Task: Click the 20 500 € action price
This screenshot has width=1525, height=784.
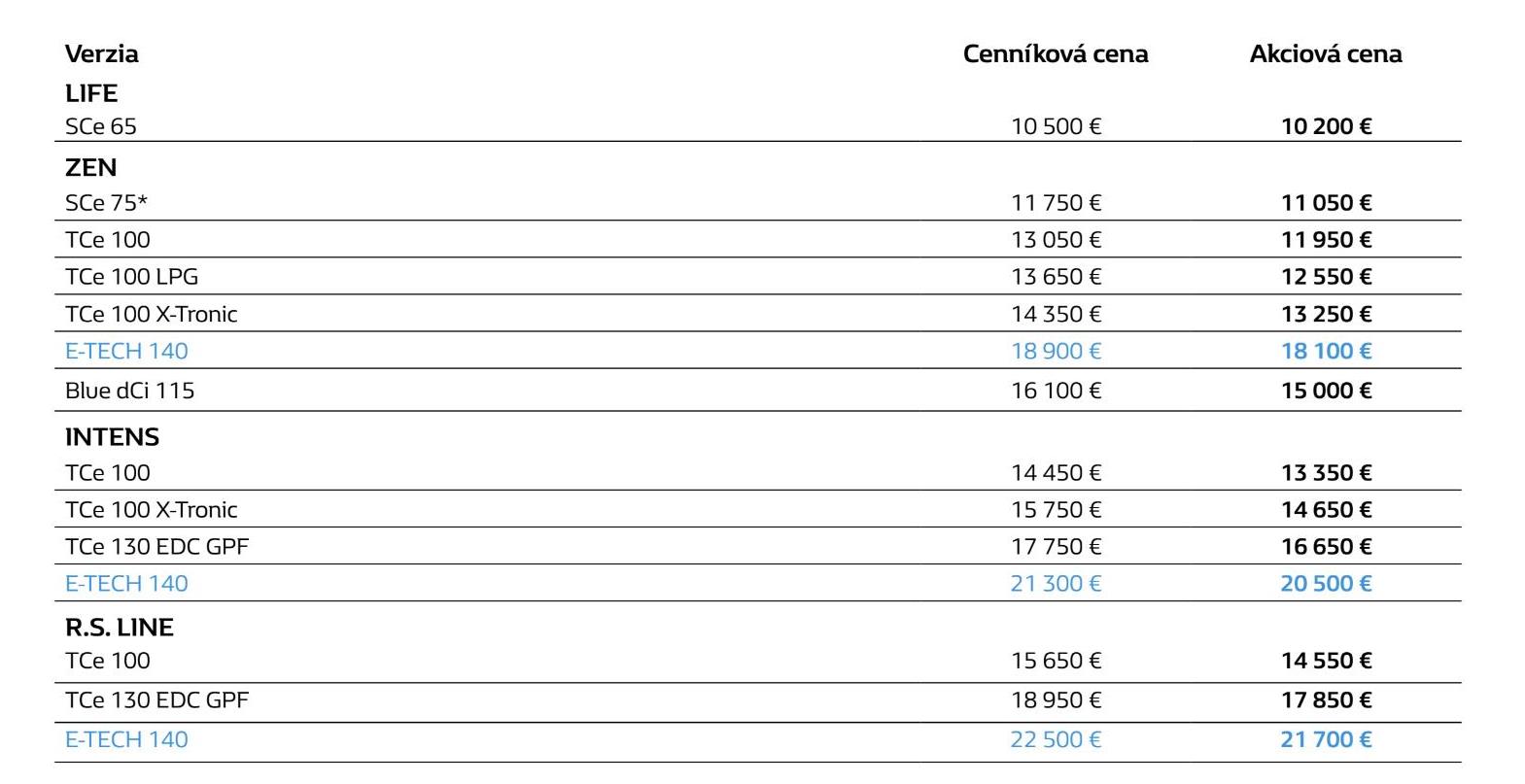Action: point(1326,584)
